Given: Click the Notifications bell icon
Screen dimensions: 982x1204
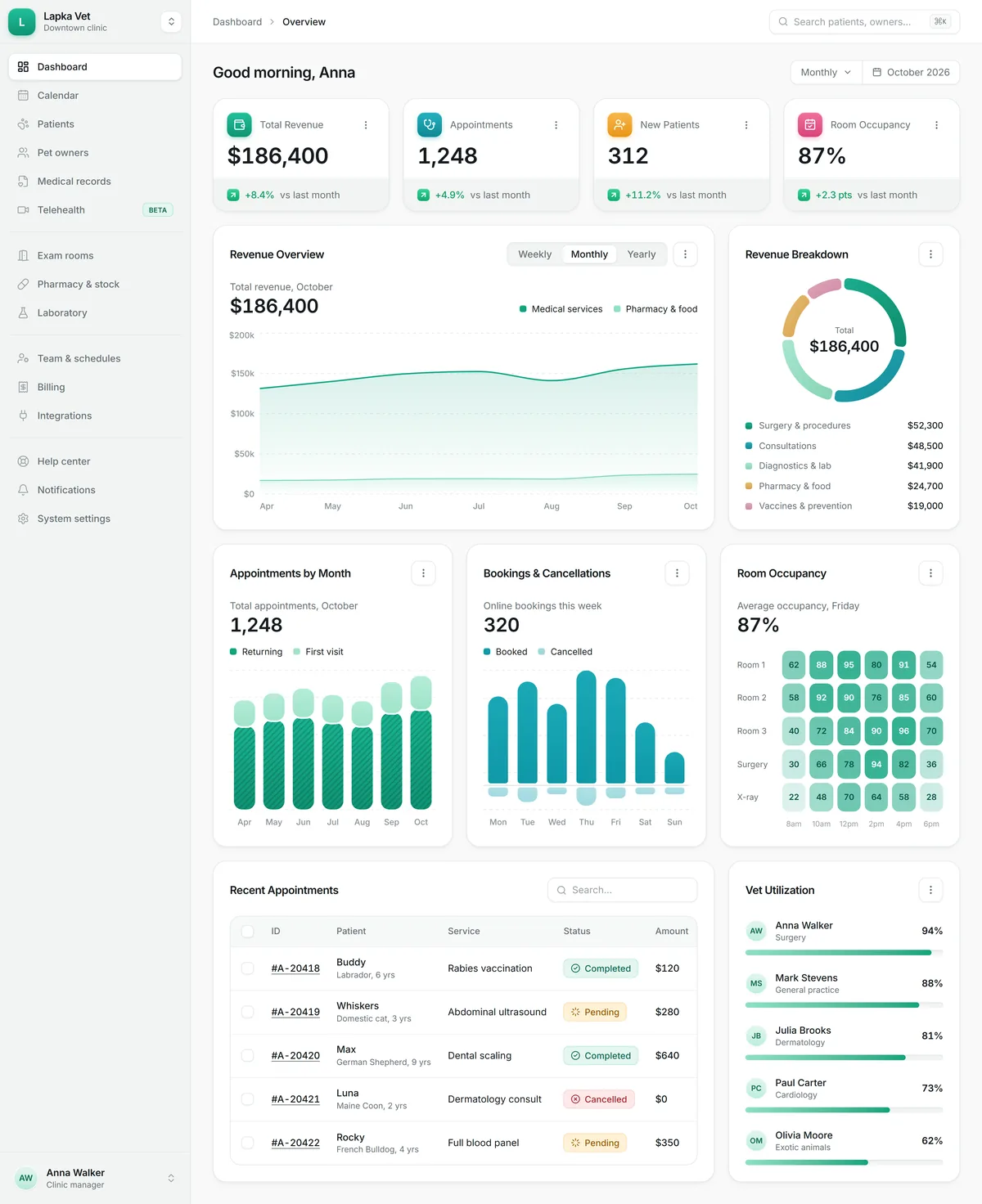Looking at the screenshot, I should pos(23,490).
